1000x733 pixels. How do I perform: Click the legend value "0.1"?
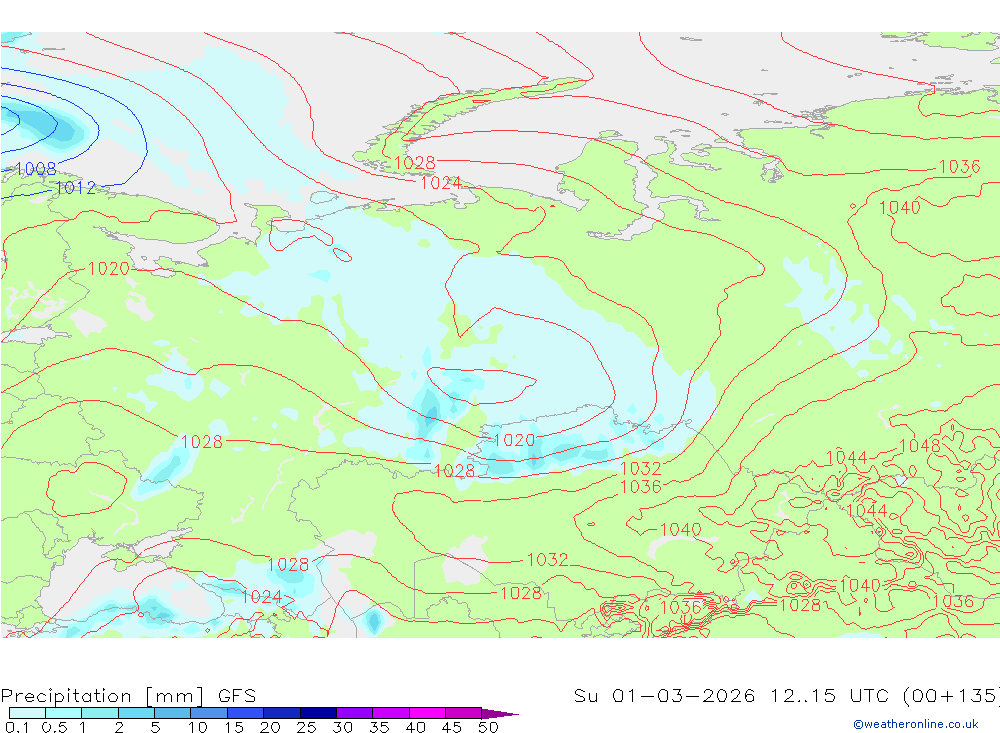(x=17, y=727)
